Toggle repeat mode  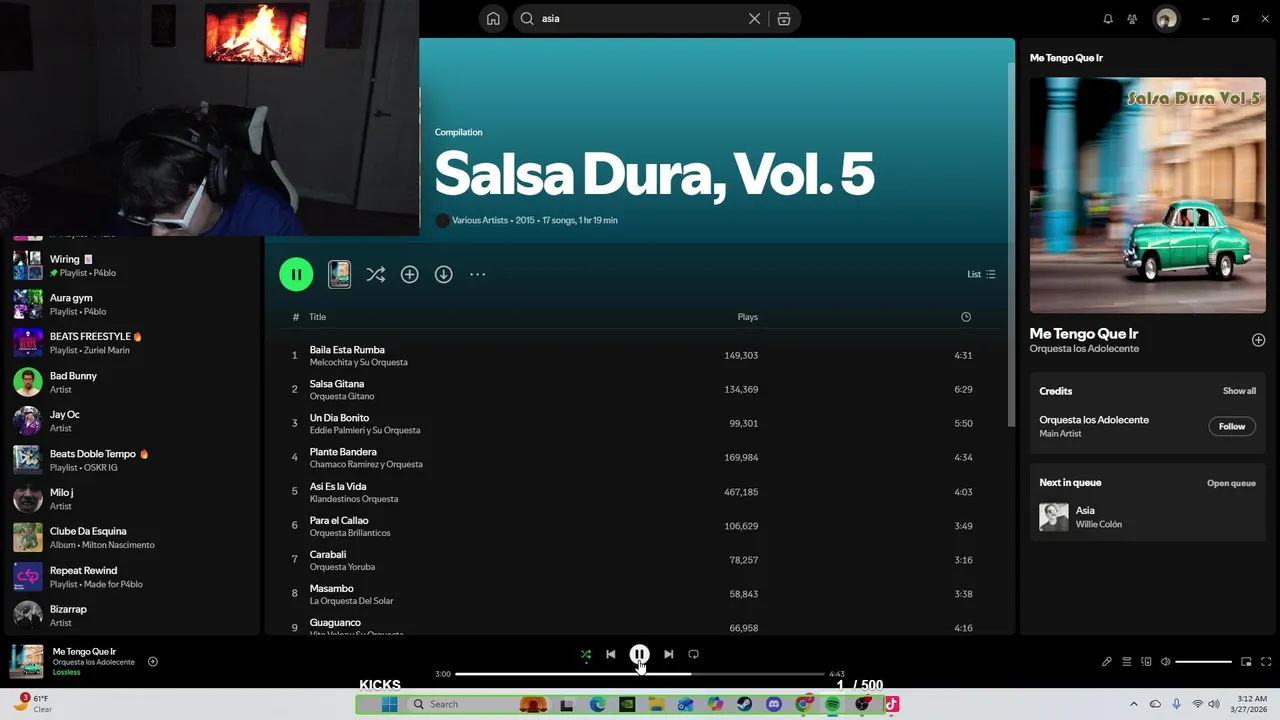(693, 654)
